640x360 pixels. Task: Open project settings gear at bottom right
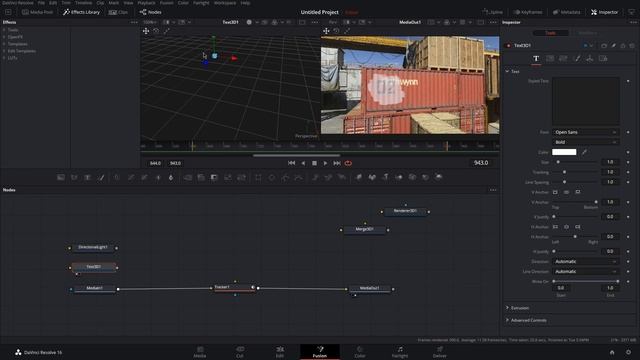point(629,352)
